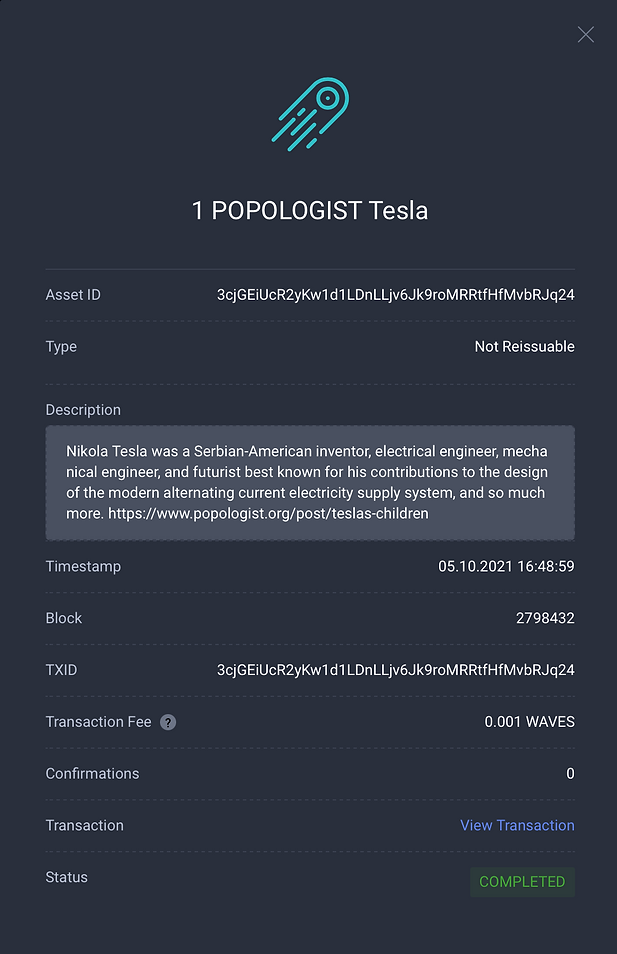The height and width of the screenshot is (954, 617).
Task: Click the teal comet asset icon
Action: tap(309, 115)
